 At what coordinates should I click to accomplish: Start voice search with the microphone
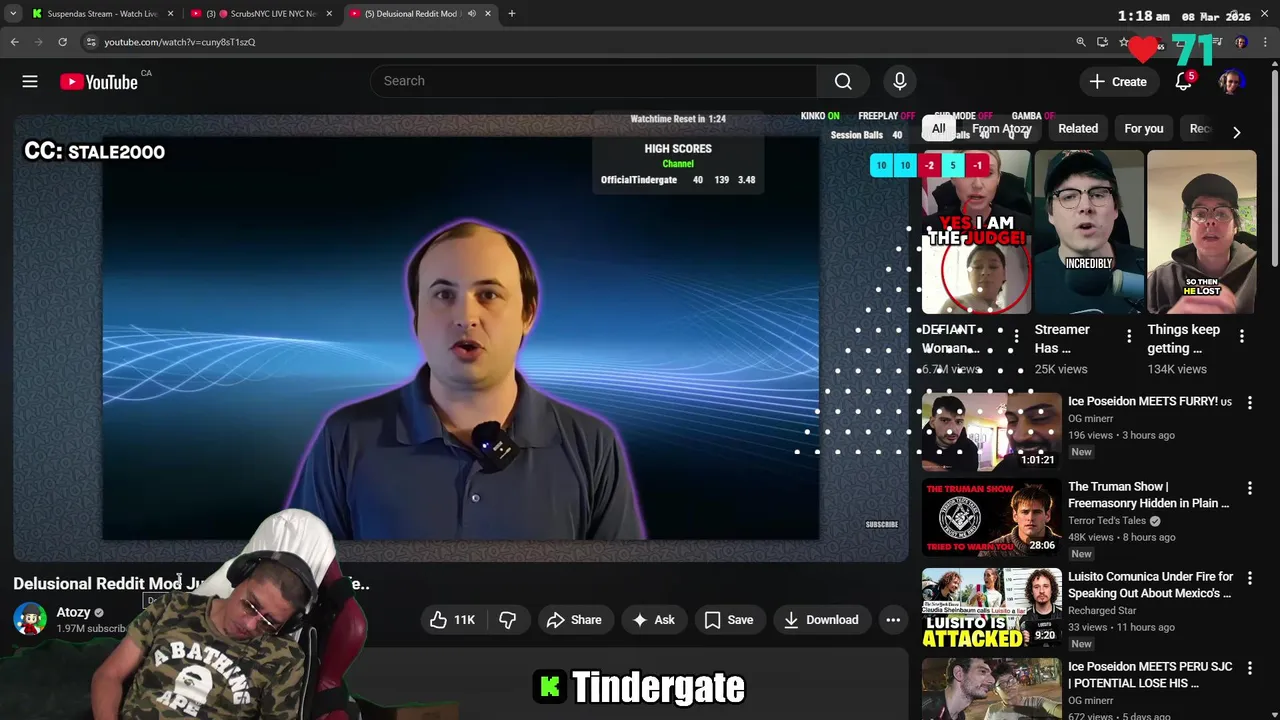click(x=899, y=81)
